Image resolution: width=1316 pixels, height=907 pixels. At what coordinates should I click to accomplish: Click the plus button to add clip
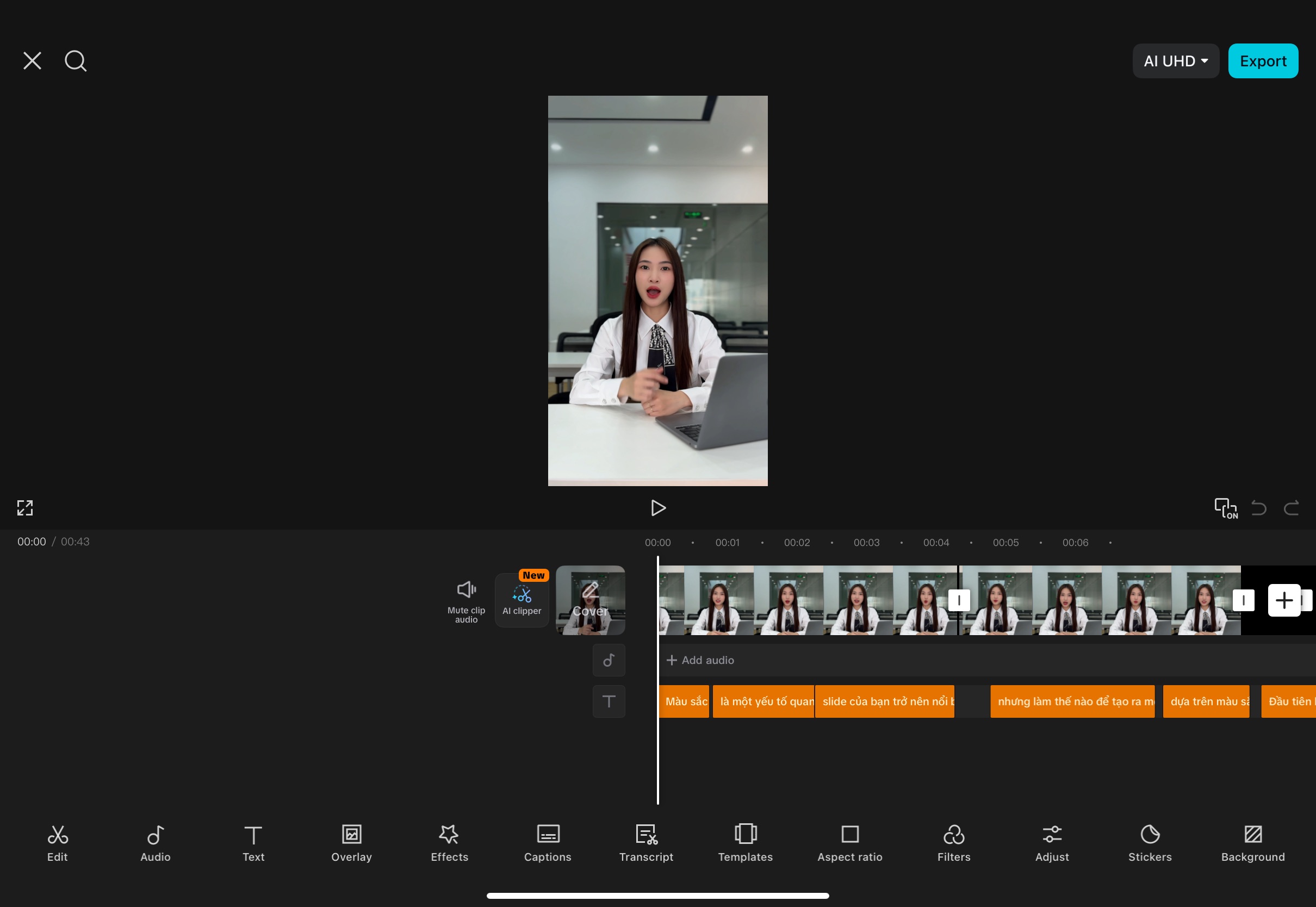pyautogui.click(x=1283, y=600)
